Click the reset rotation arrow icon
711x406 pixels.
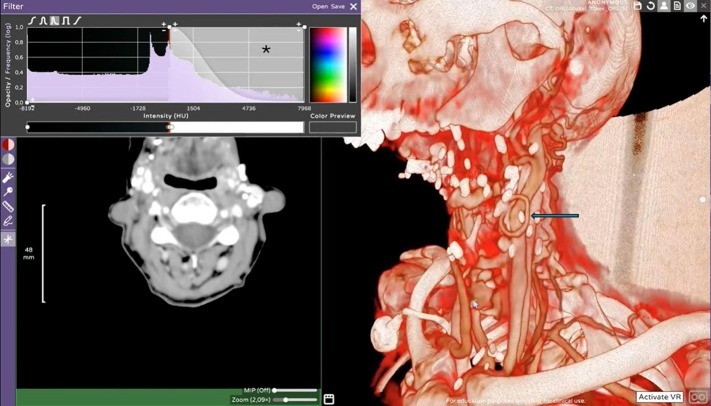click(651, 5)
